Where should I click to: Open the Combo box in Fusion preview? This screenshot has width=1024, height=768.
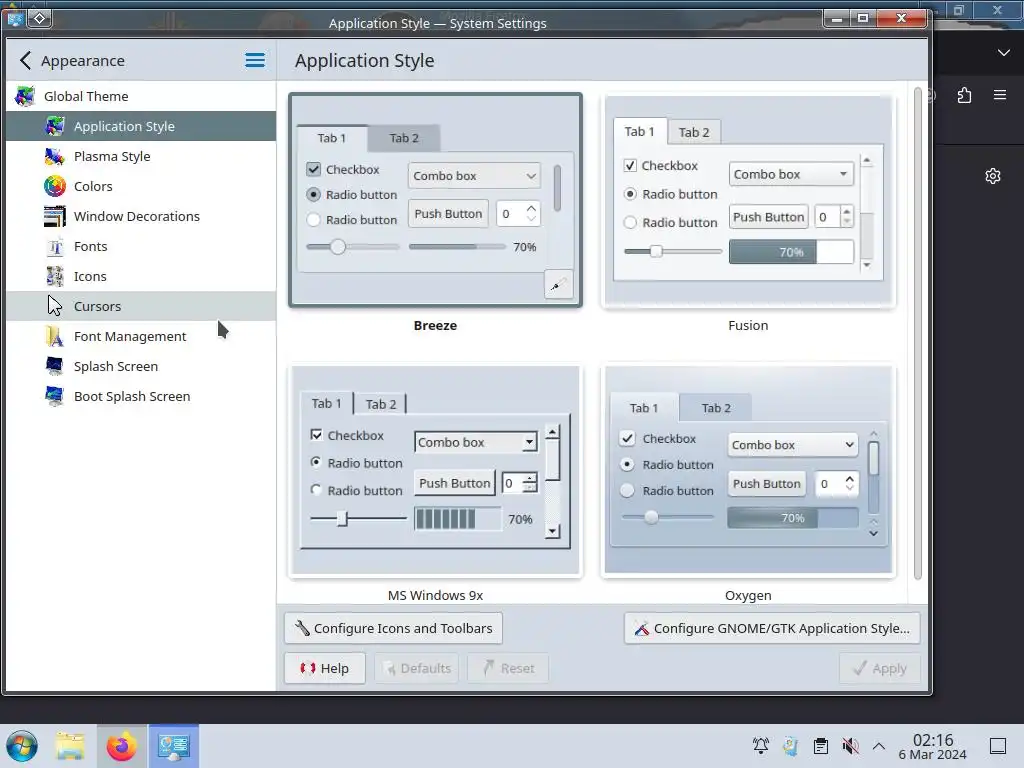coord(791,174)
